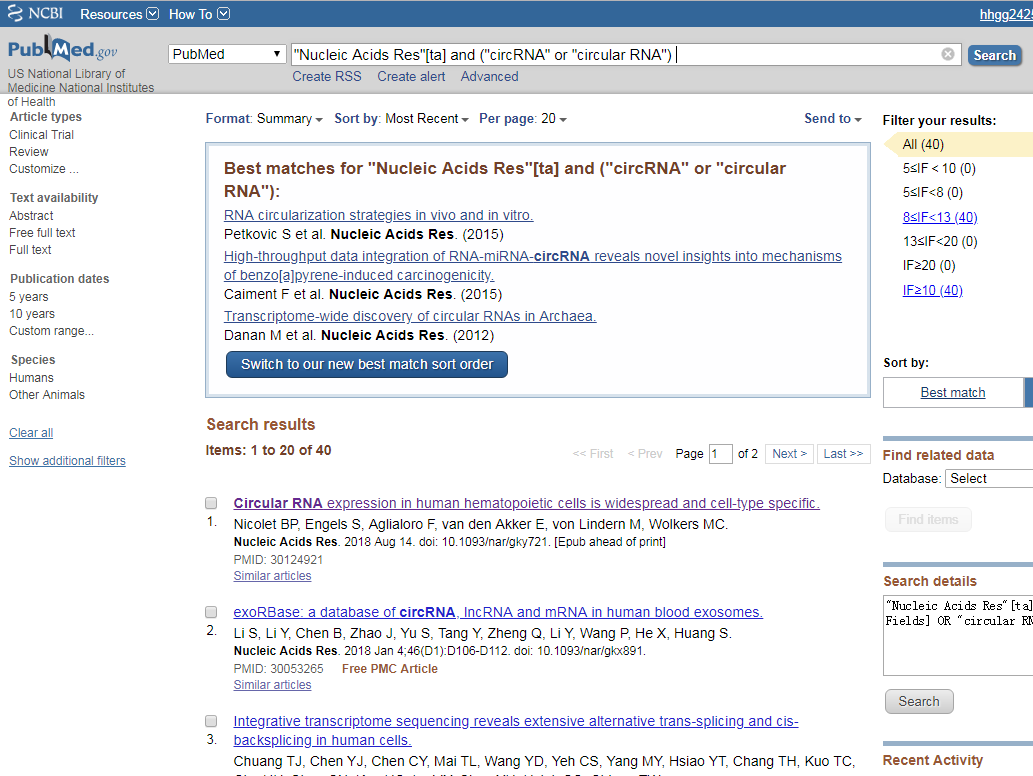Click Create RSS link
Image resolution: width=1033 pixels, height=776 pixels.
tap(327, 77)
